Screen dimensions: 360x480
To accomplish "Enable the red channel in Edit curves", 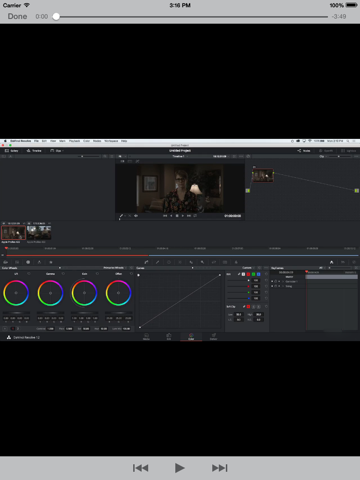I will pyautogui.click(x=248, y=274).
